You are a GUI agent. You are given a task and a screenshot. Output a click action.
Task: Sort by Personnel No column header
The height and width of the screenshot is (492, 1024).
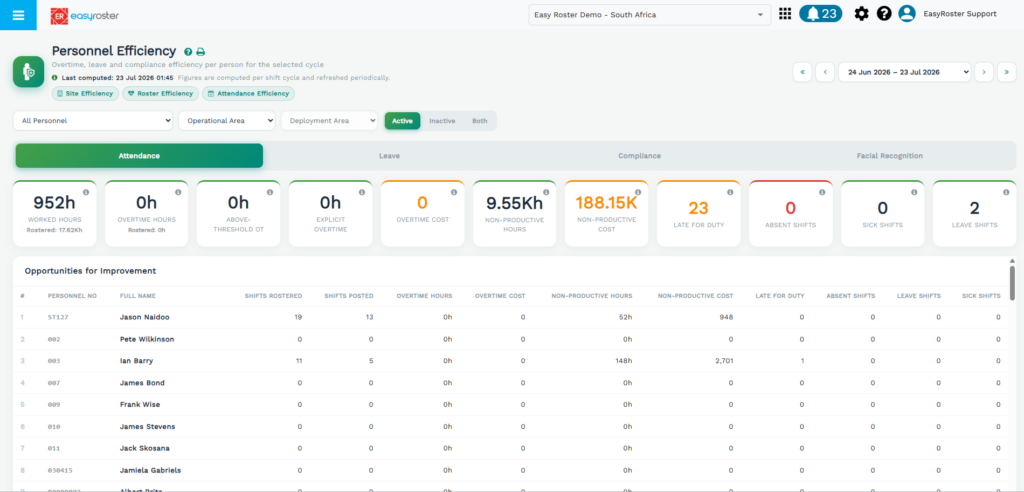pyautogui.click(x=72, y=296)
